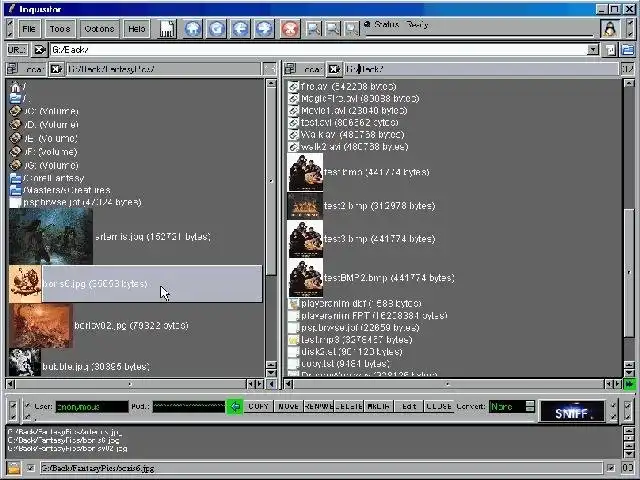The height and width of the screenshot is (480, 640).
Task: Click the bubble.jpg thumbnail
Action: click(25, 362)
